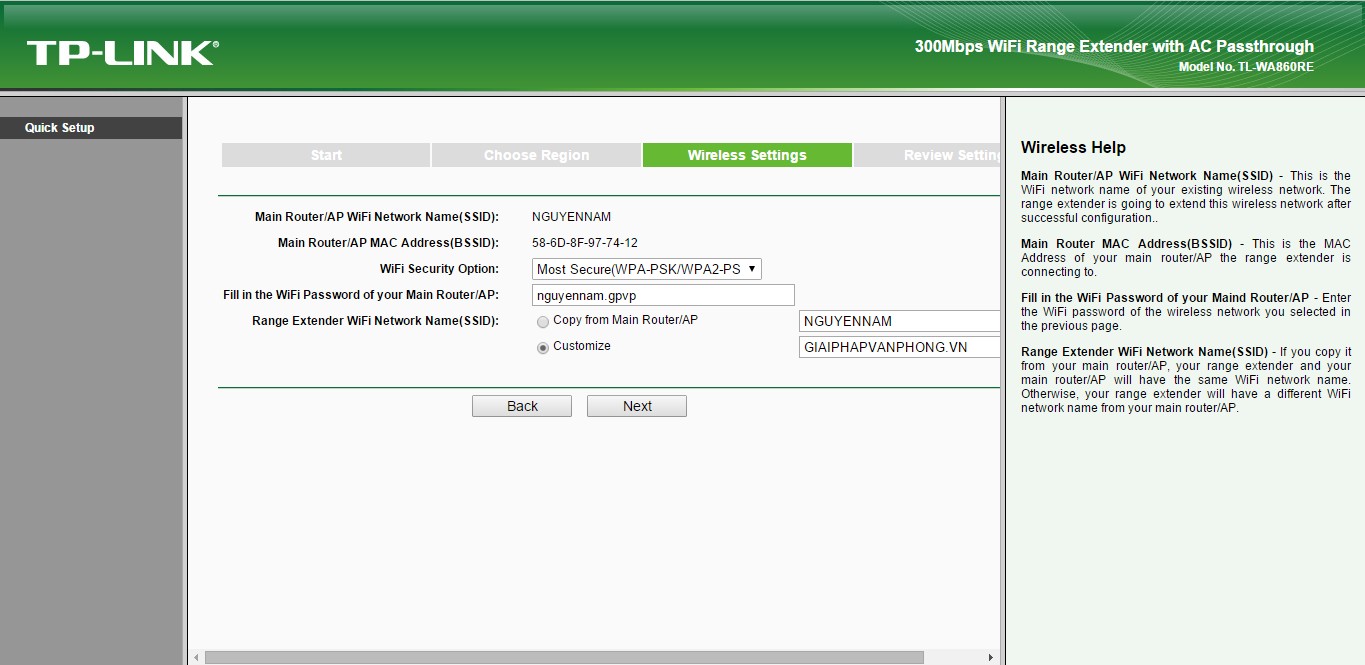Viewport: 1365px width, 665px height.
Task: Select Copy from Main Router/AP radio button
Action: (x=543, y=322)
